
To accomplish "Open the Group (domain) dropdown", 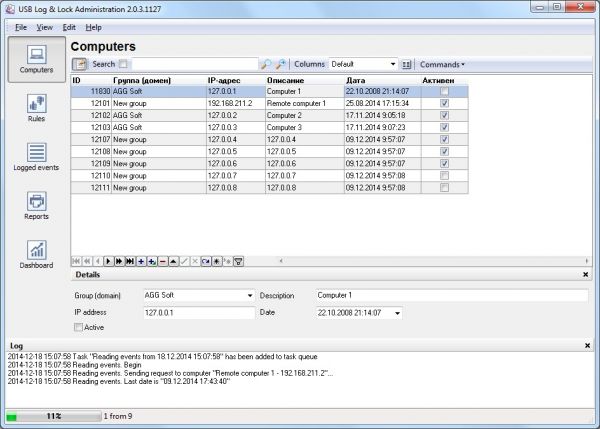I will pos(249,296).
